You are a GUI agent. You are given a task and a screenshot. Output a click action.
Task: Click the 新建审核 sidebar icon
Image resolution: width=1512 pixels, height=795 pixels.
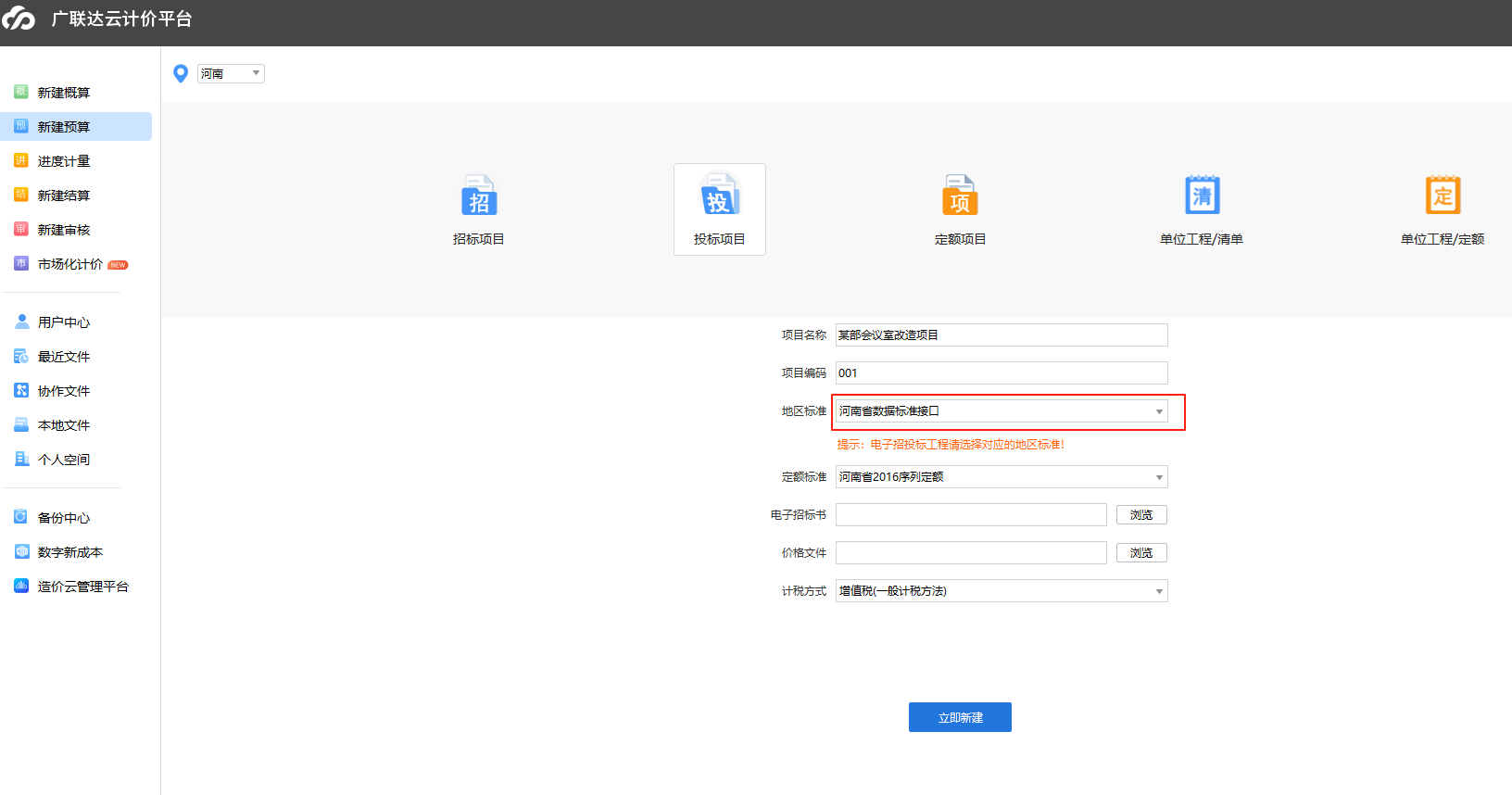point(21,229)
